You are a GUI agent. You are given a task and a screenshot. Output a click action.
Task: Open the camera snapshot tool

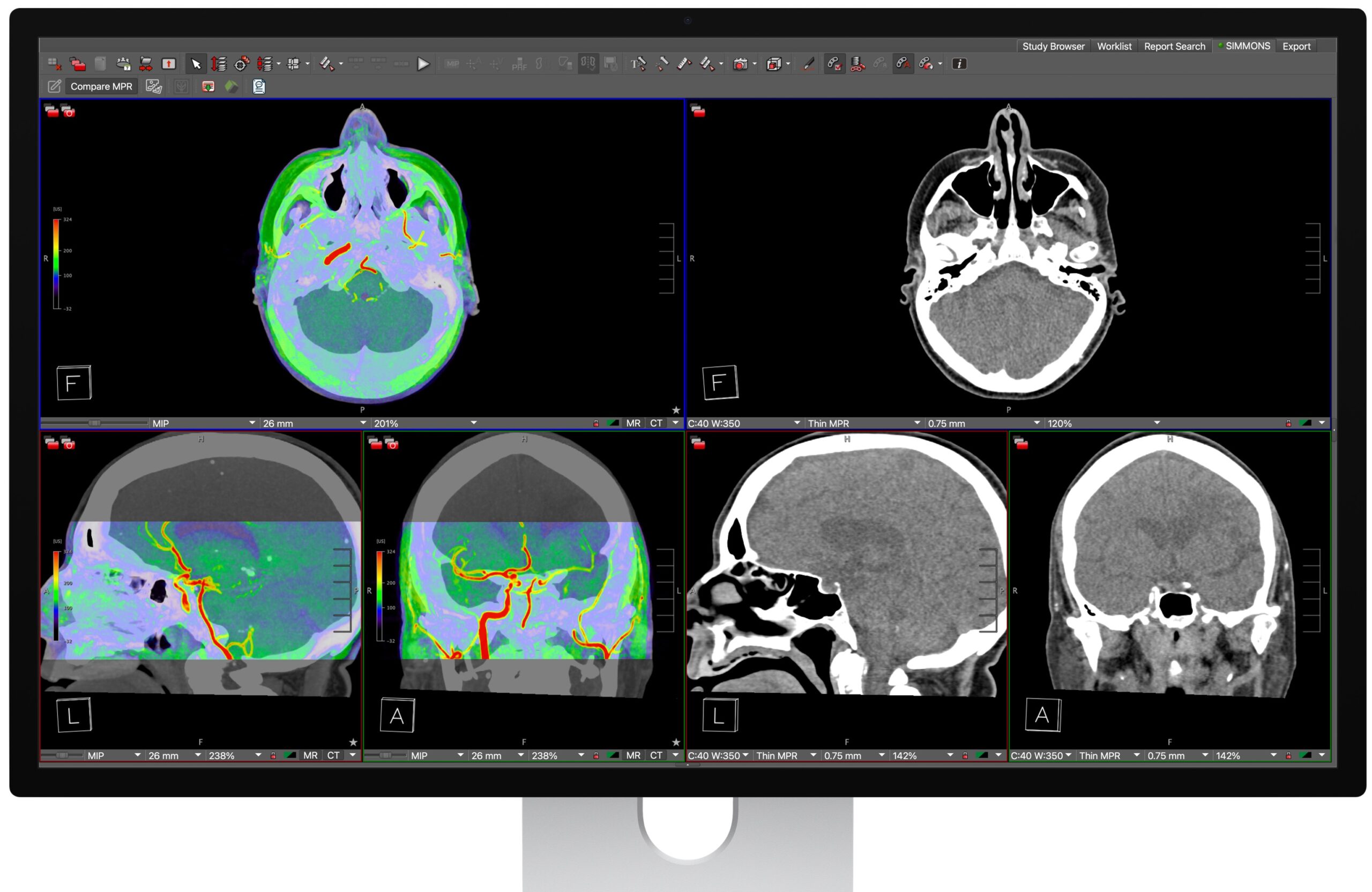tap(740, 64)
